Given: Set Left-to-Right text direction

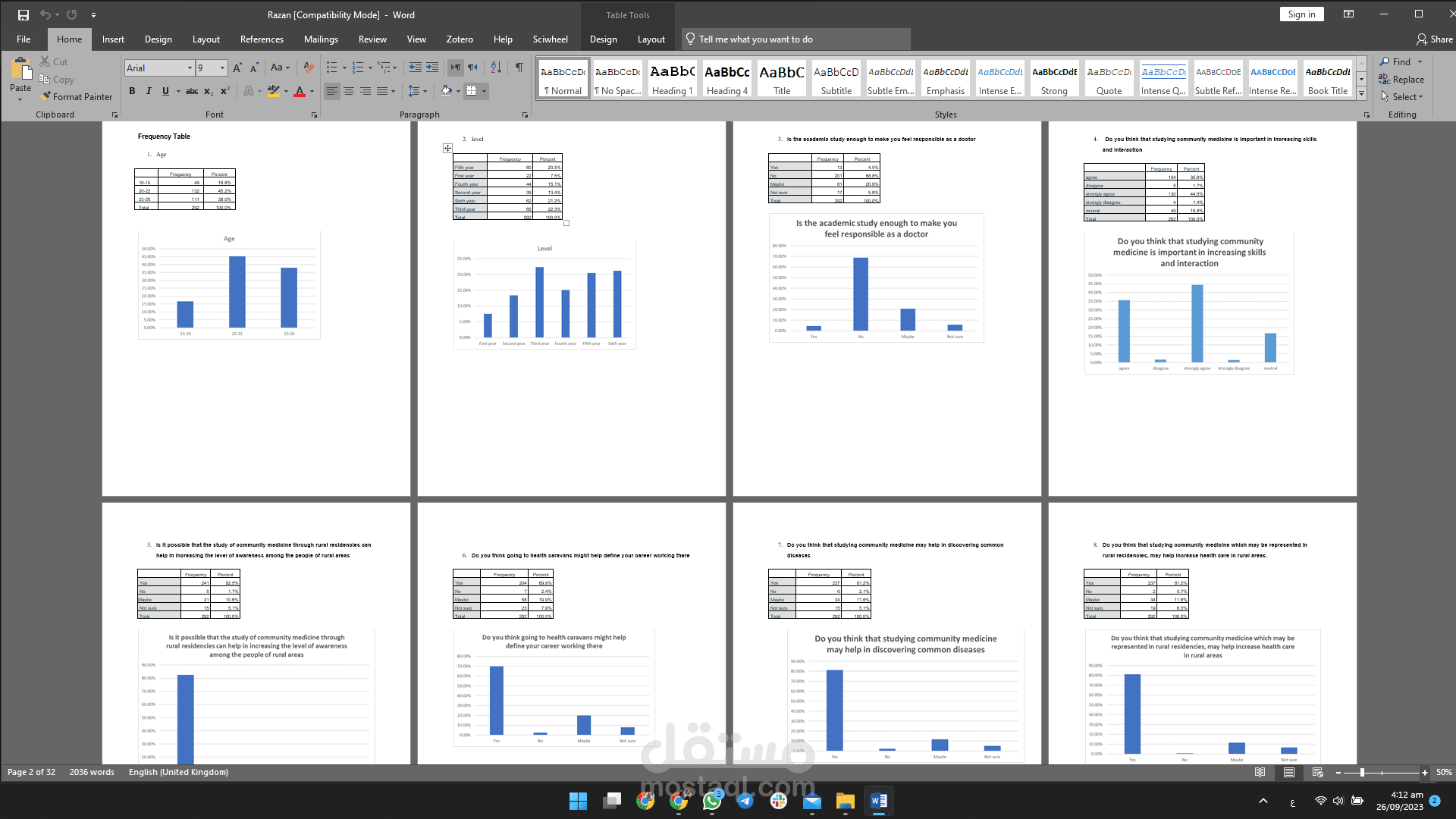Looking at the screenshot, I should coord(456,67).
